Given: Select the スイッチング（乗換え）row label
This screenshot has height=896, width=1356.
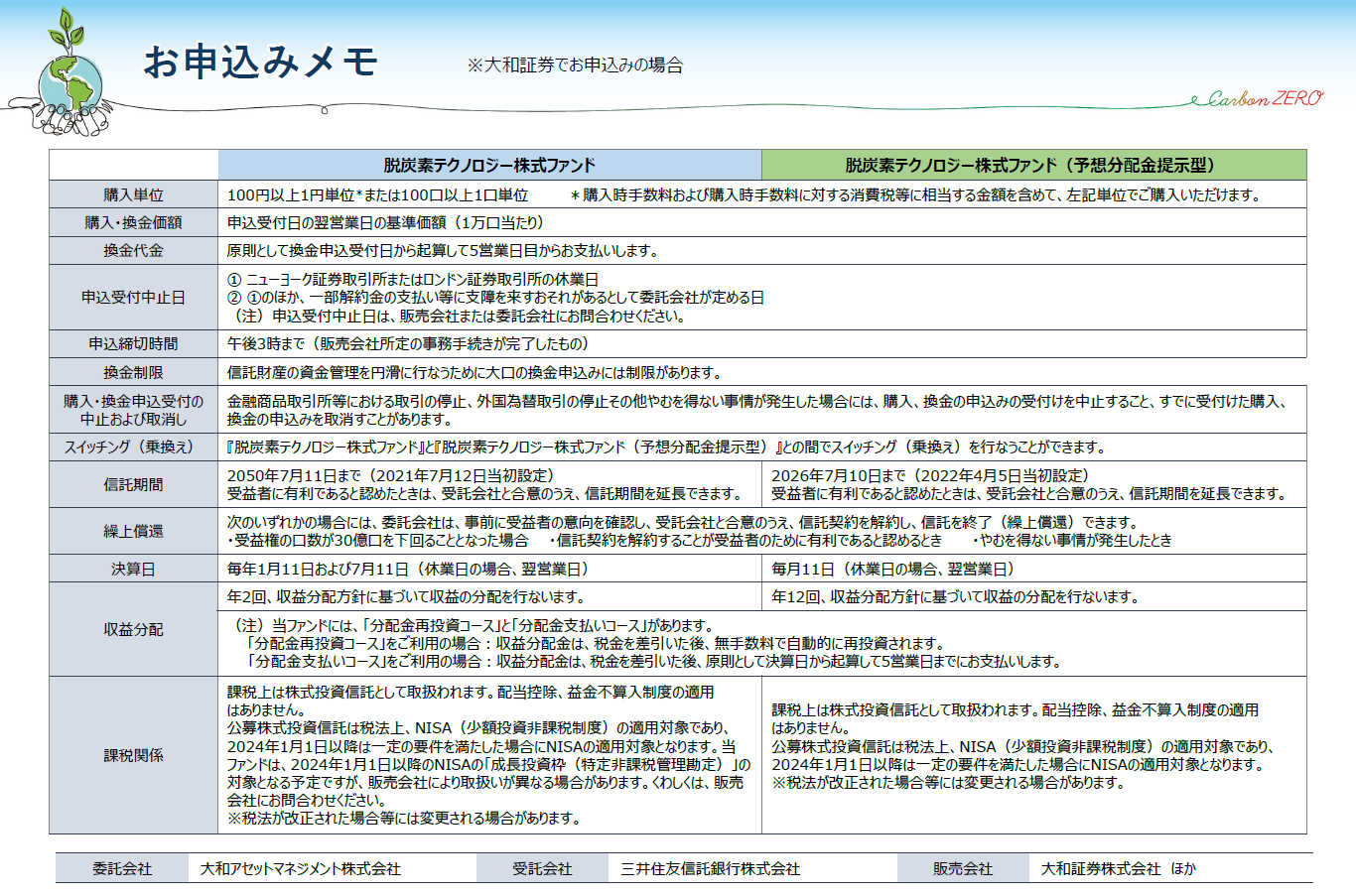Looking at the screenshot, I should (x=130, y=448).
